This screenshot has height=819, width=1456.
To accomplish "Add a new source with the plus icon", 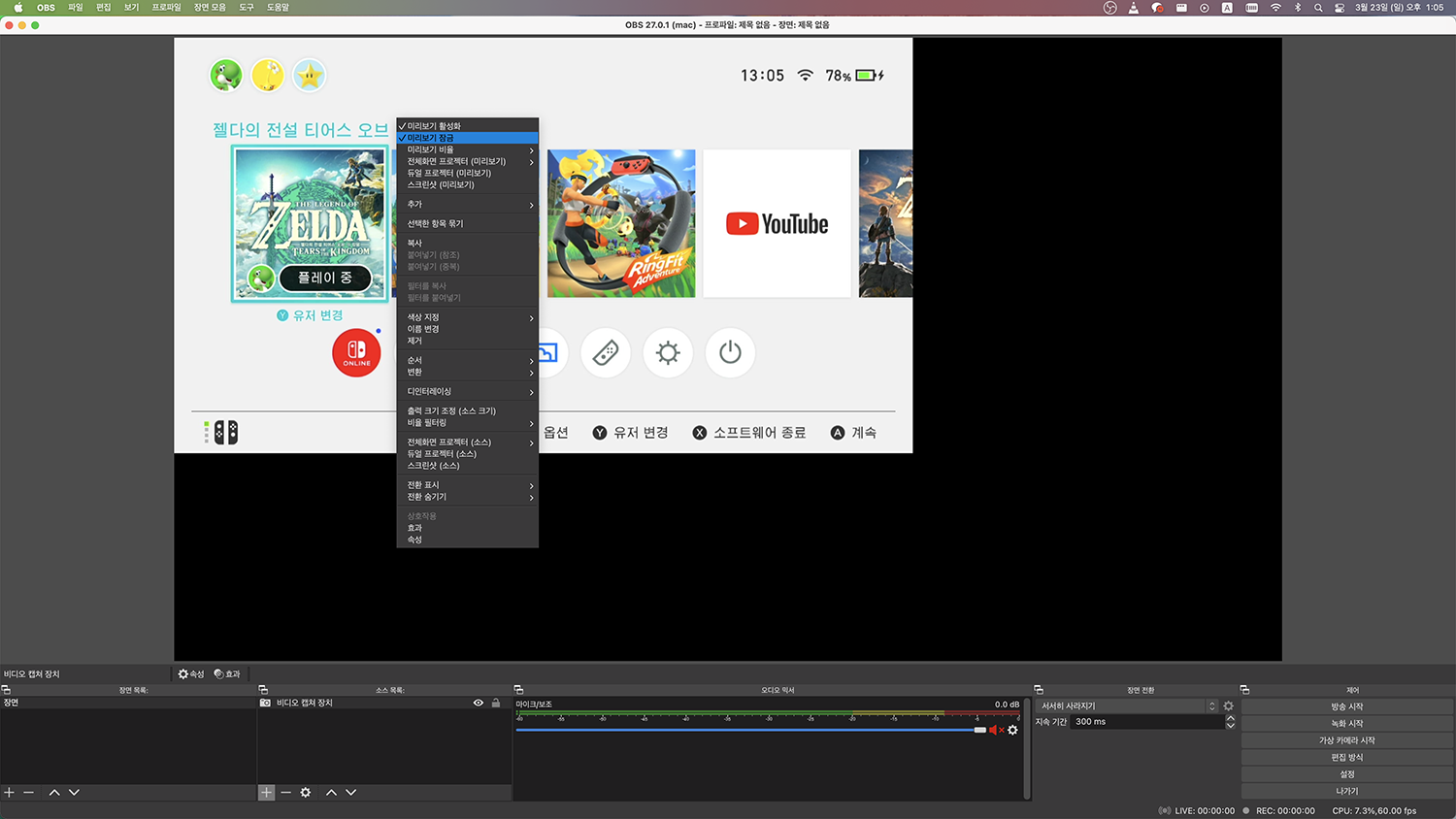I will tap(266, 793).
